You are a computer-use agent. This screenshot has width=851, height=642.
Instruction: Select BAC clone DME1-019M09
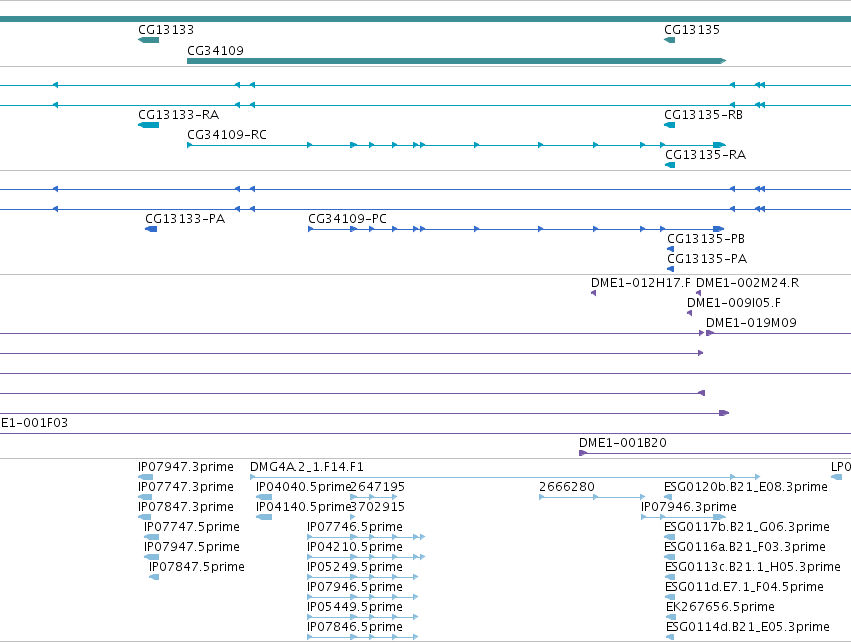pos(751,323)
